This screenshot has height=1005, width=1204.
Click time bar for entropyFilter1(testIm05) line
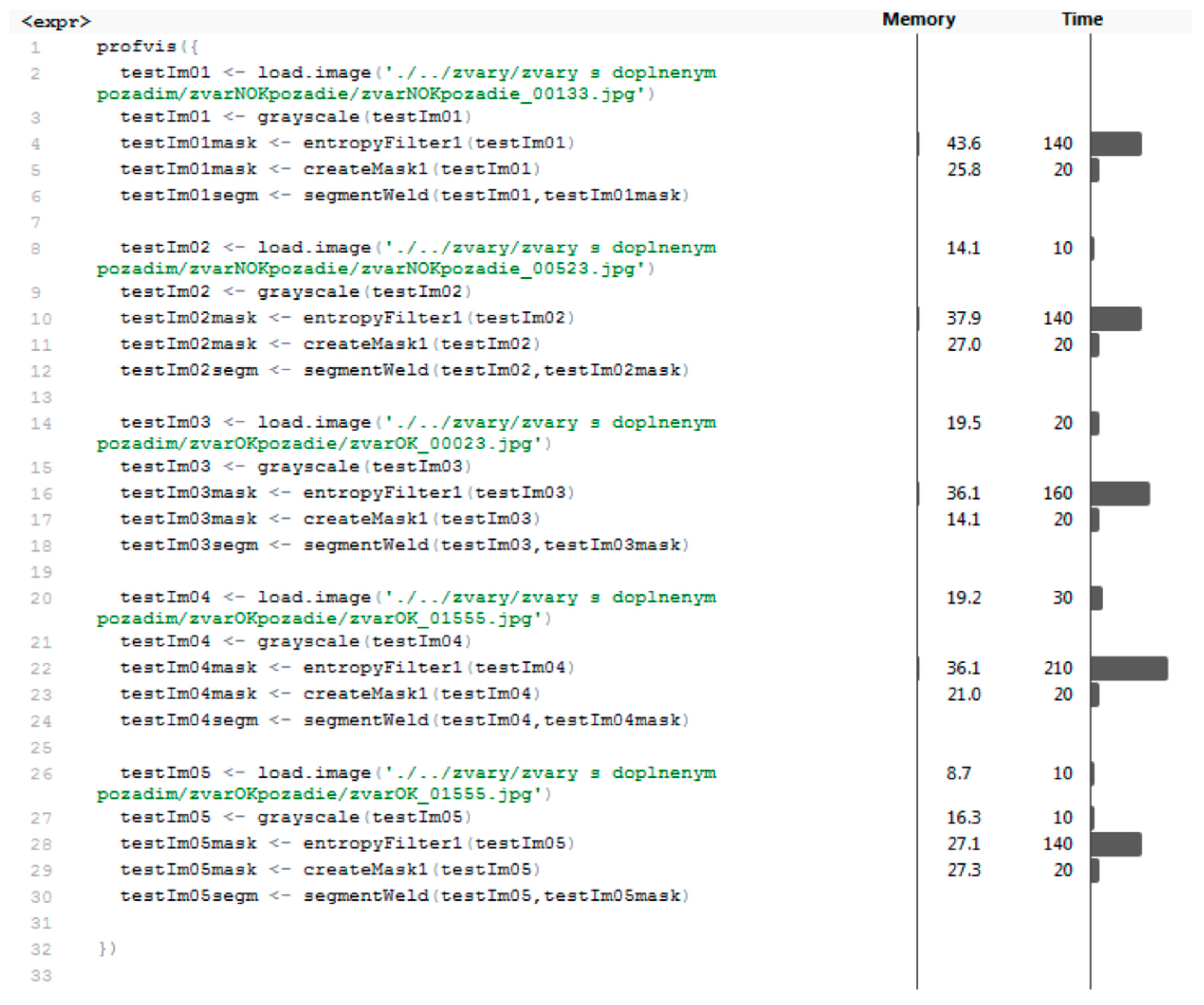(x=1116, y=844)
